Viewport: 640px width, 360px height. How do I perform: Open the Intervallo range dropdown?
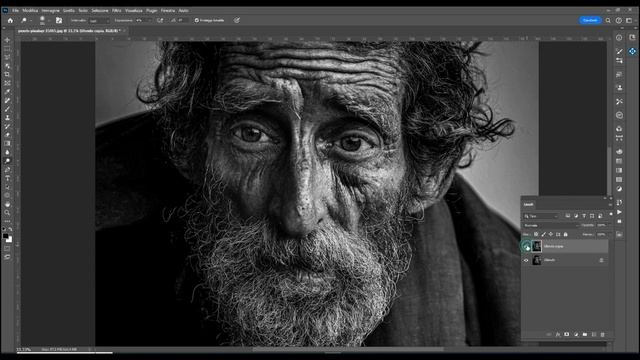[x=99, y=20]
